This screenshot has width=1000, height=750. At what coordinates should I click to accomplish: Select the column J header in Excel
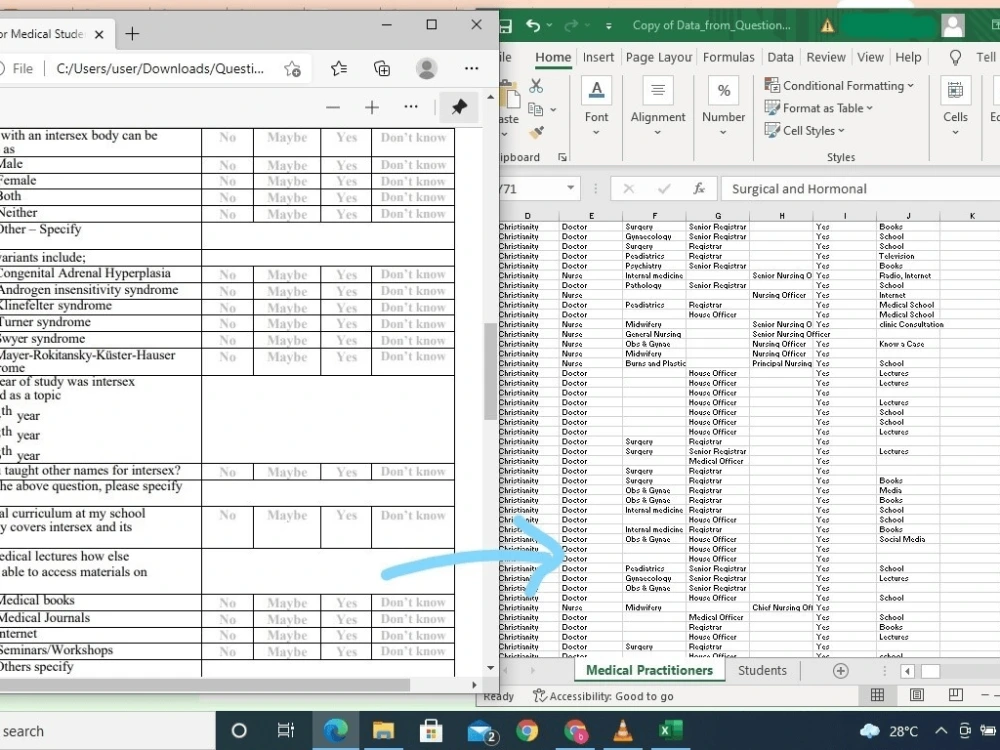point(908,216)
